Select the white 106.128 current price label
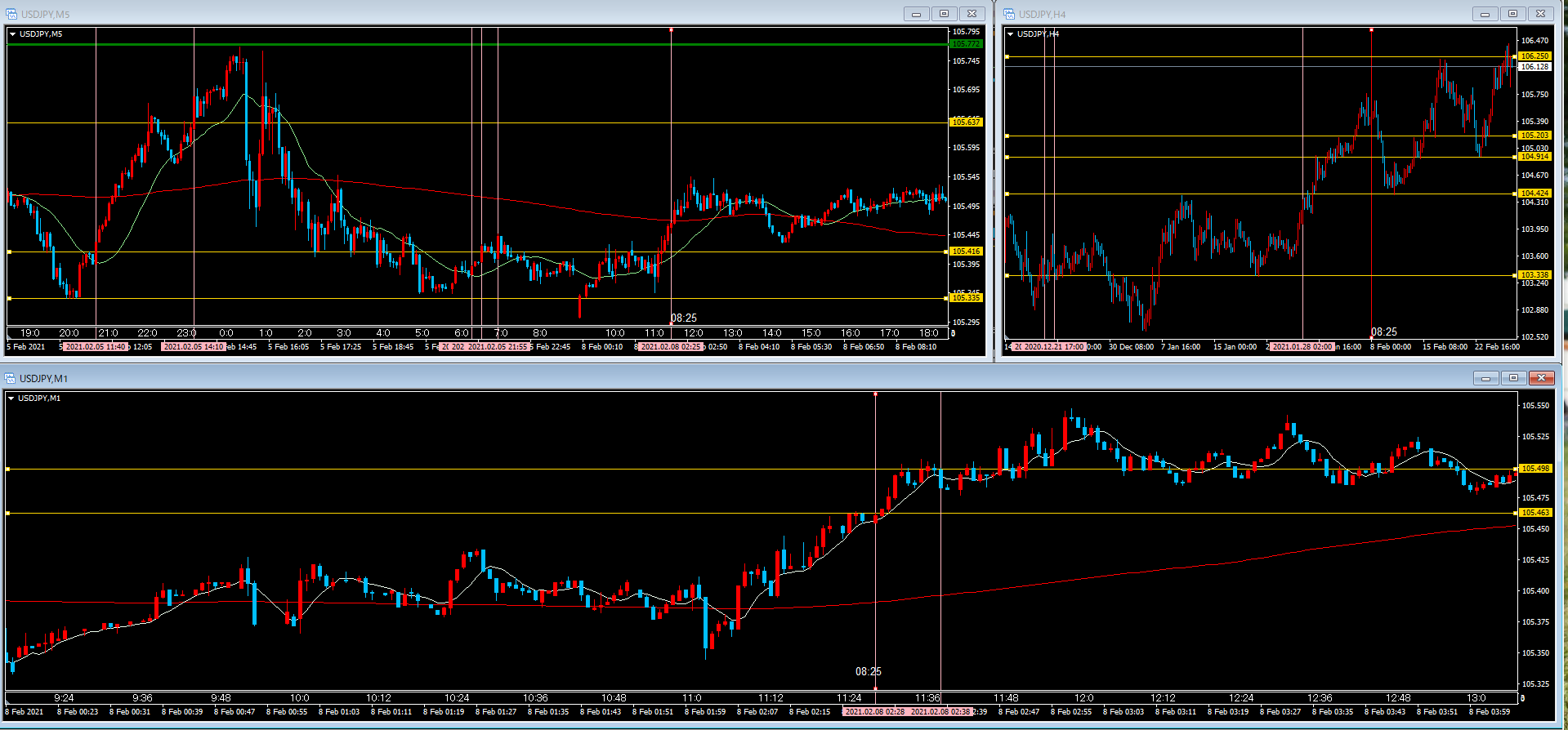Screen dimensions: 1568x730 (1534, 67)
